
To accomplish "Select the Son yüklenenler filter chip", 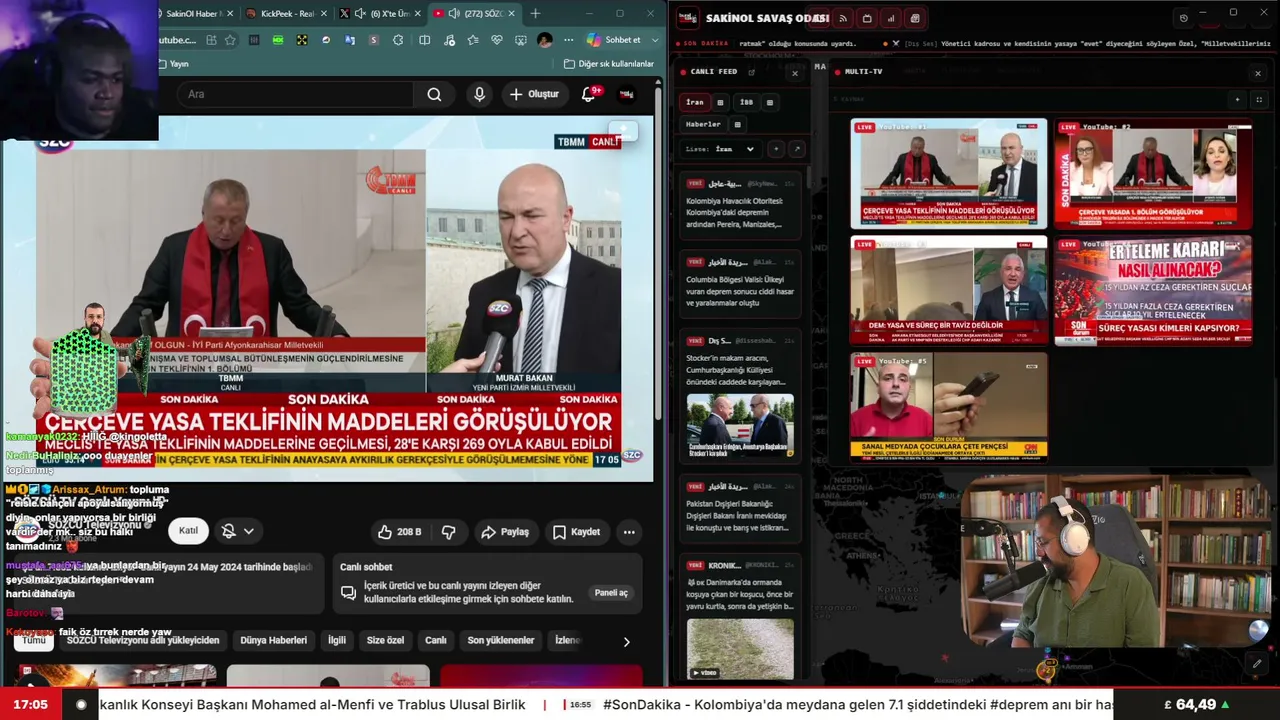I will coord(501,640).
